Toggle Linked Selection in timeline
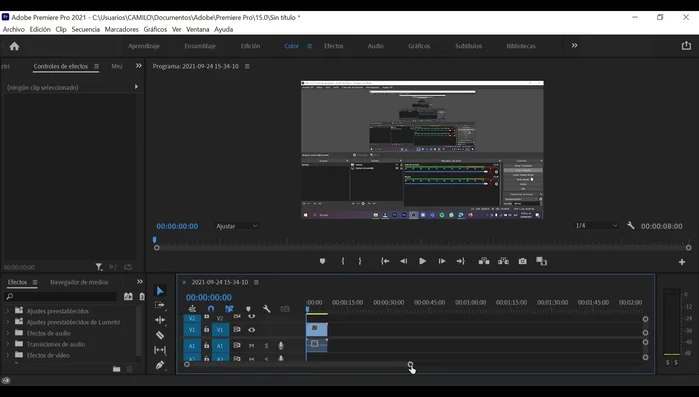699x397 pixels. 229,309
